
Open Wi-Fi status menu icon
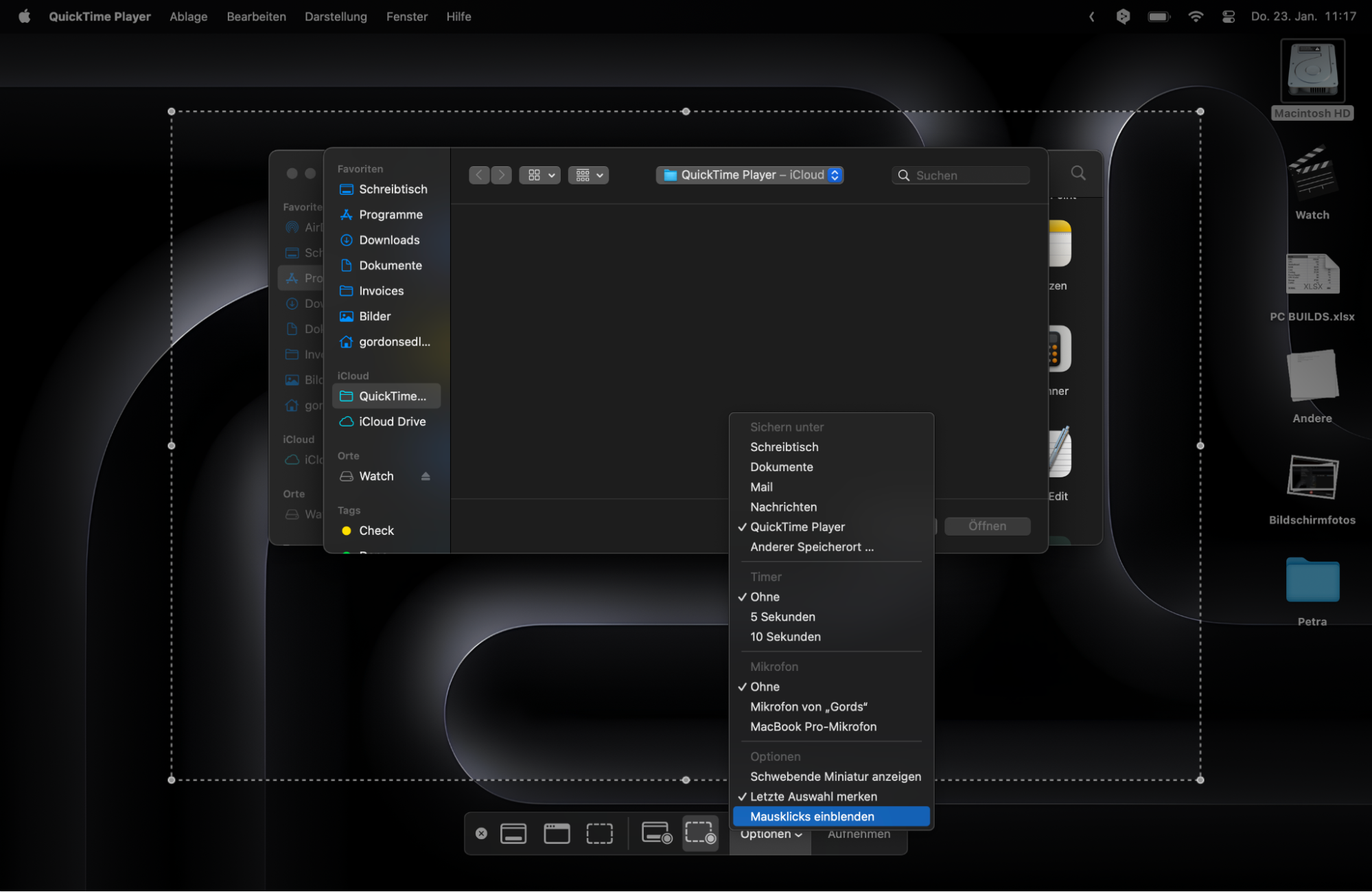(x=1195, y=16)
